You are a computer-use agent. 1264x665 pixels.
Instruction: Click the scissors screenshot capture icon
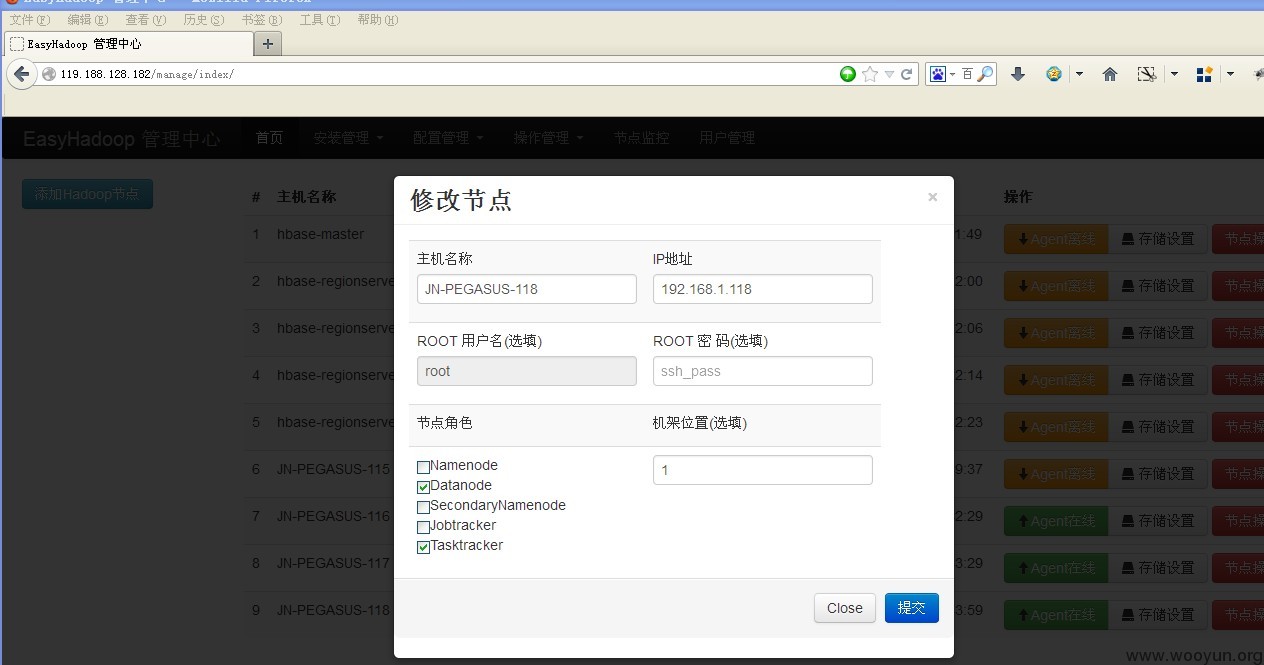1147,74
